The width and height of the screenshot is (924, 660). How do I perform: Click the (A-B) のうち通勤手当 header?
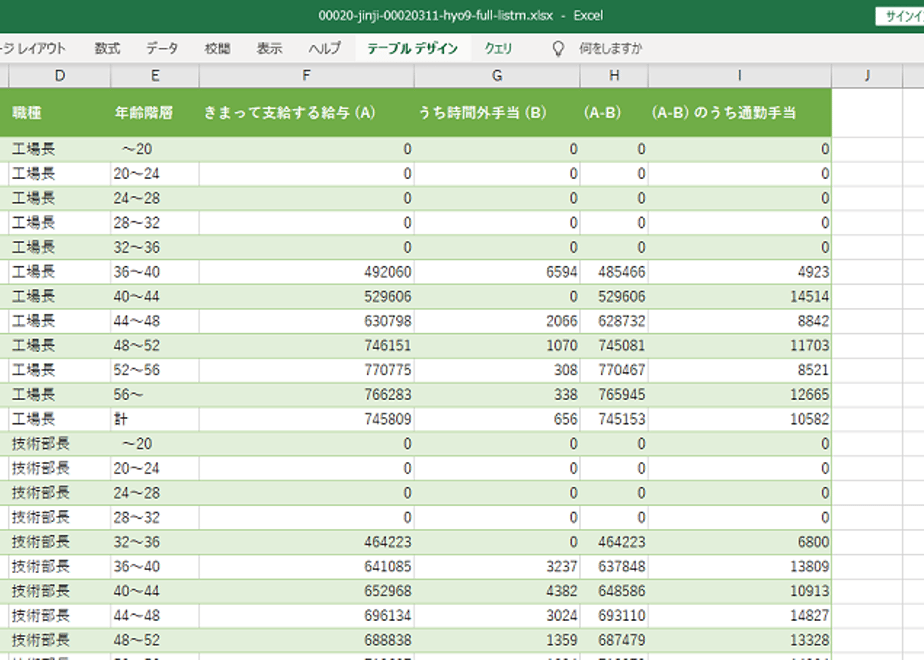click(x=740, y=113)
